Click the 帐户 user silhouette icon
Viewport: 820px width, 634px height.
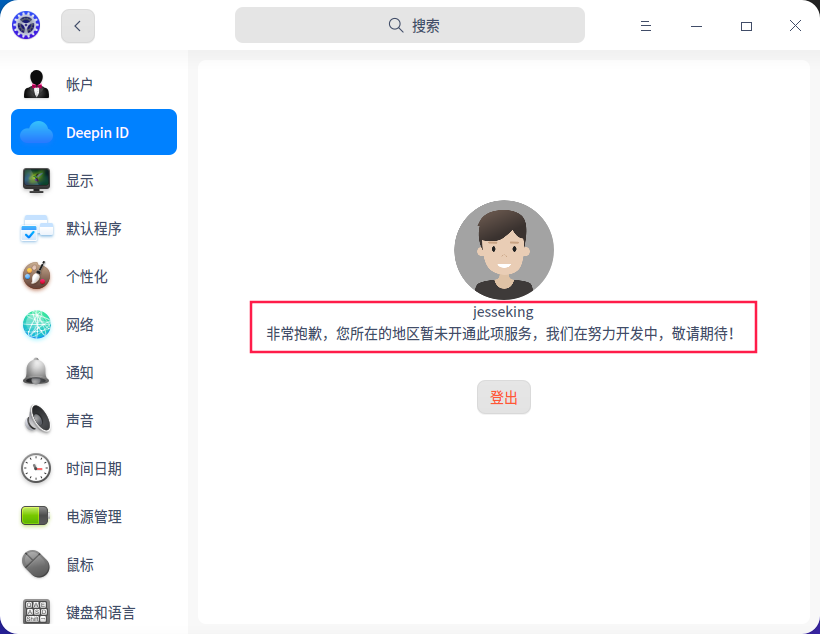click(x=36, y=84)
